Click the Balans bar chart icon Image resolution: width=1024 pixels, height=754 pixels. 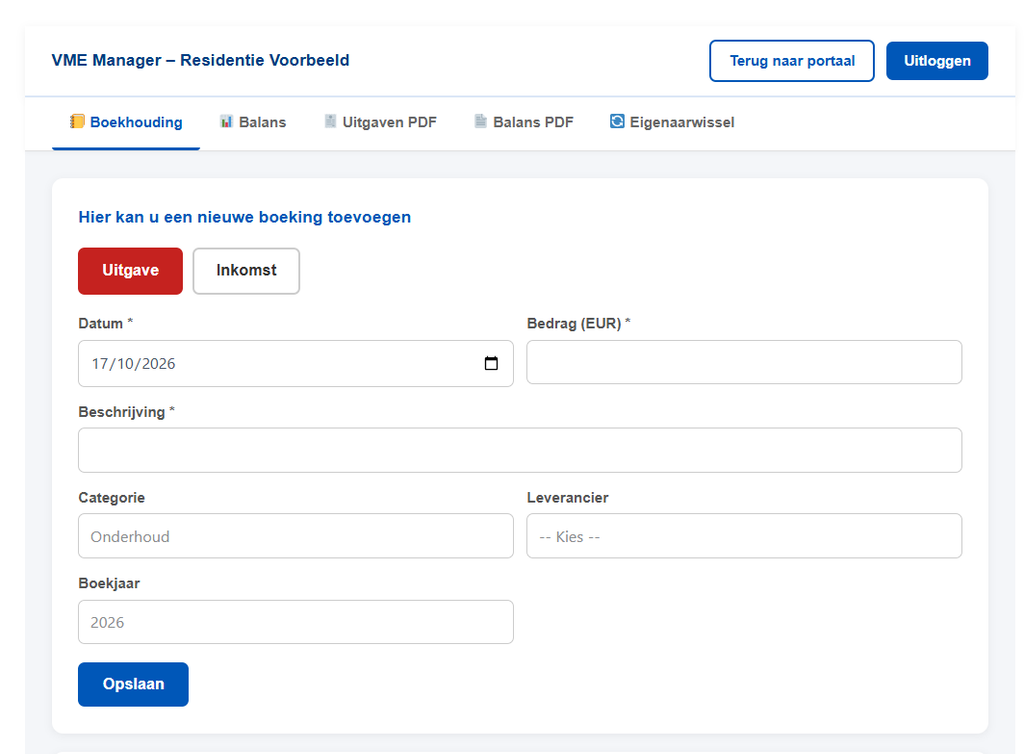click(x=227, y=121)
